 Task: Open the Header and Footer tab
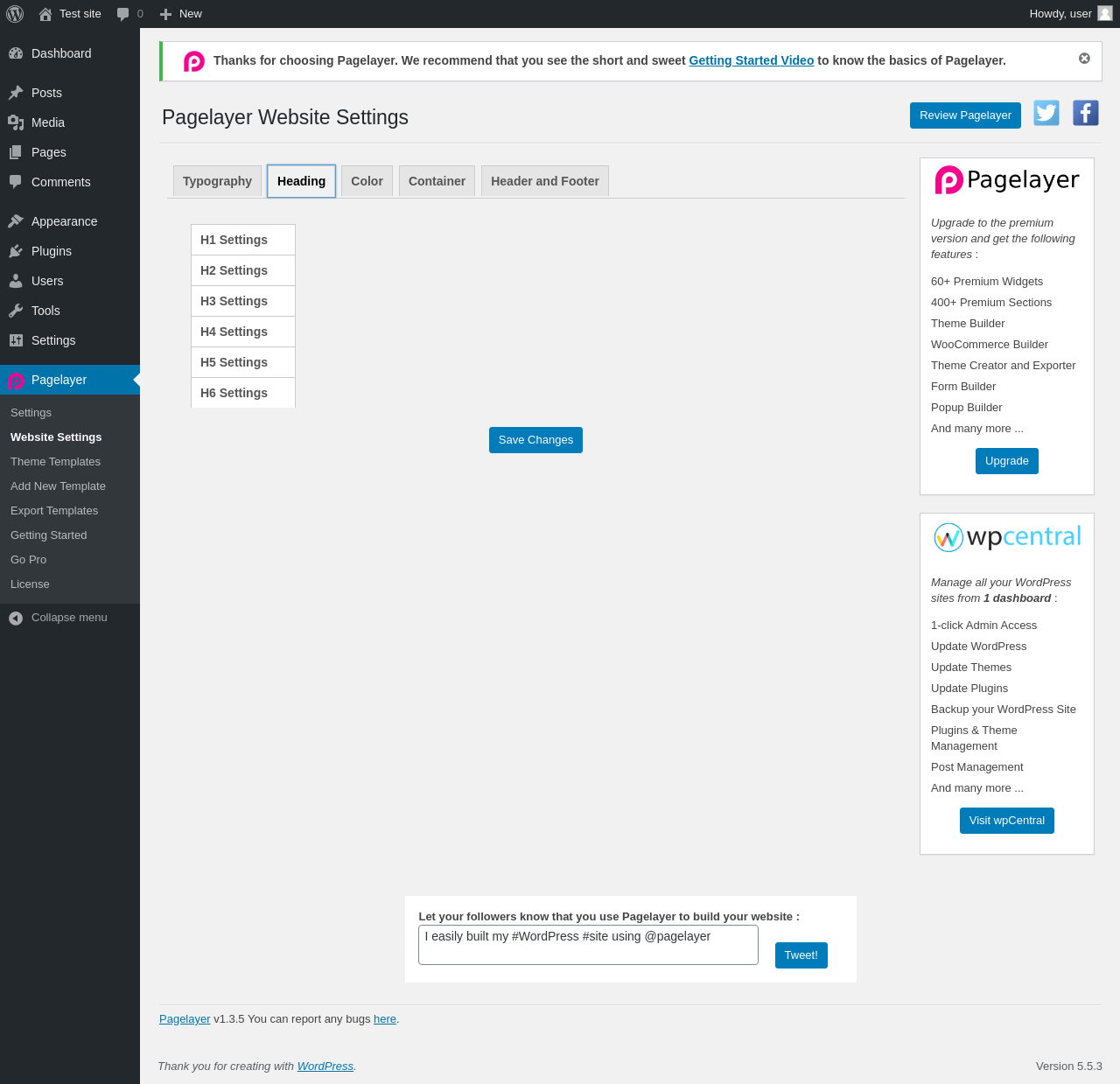click(x=545, y=181)
